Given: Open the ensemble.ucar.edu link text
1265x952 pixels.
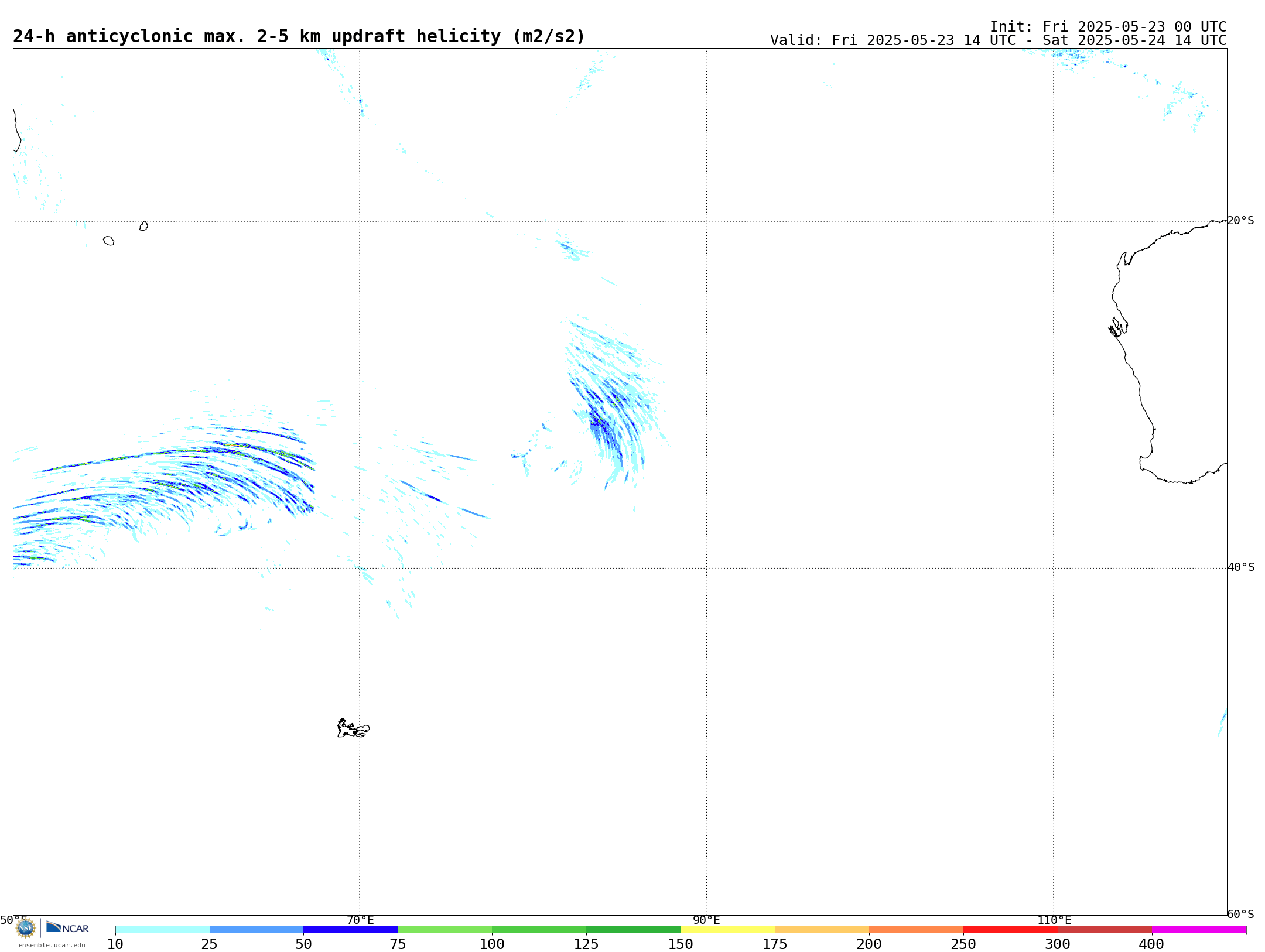Looking at the screenshot, I should [52, 945].
